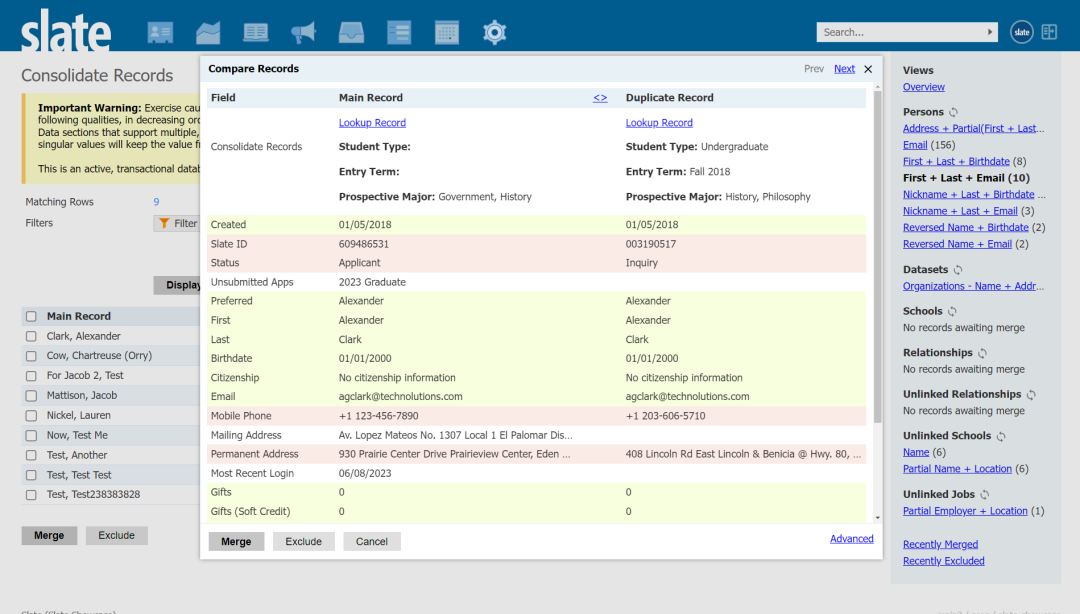
Task: Go to the Next record comparison
Action: pos(844,69)
